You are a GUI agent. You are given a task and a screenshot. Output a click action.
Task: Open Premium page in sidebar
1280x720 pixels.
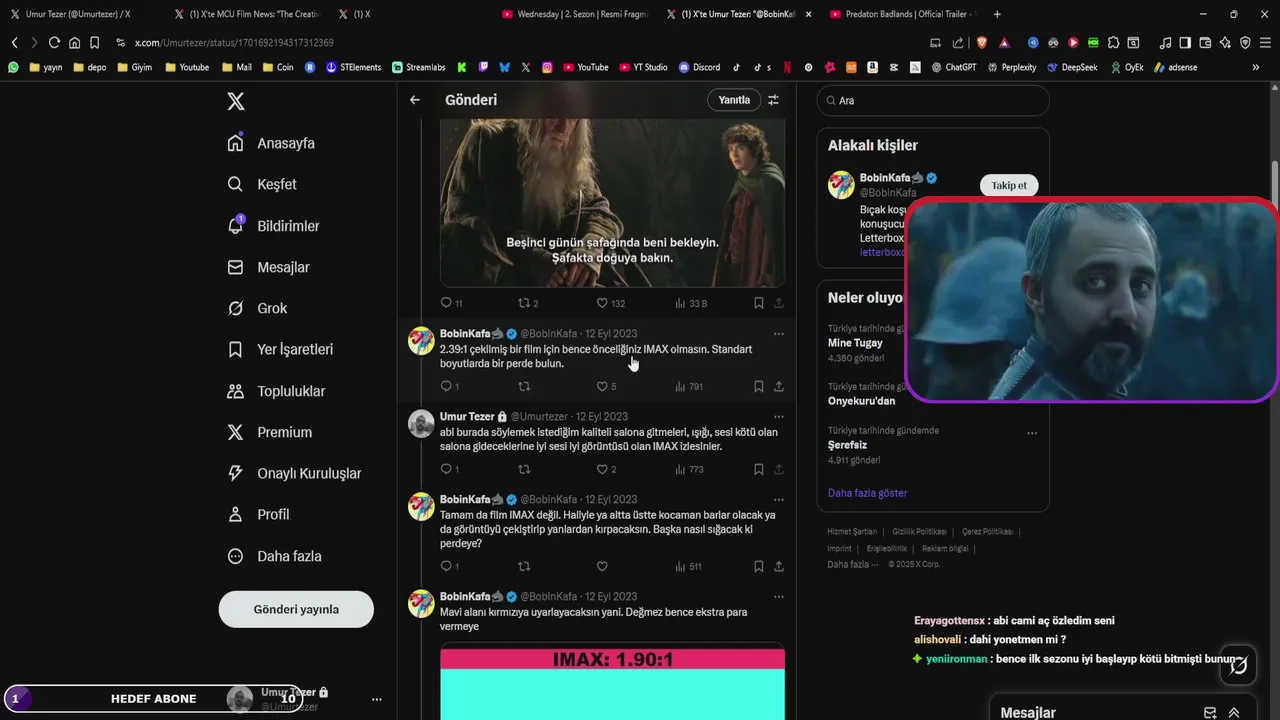(270, 432)
